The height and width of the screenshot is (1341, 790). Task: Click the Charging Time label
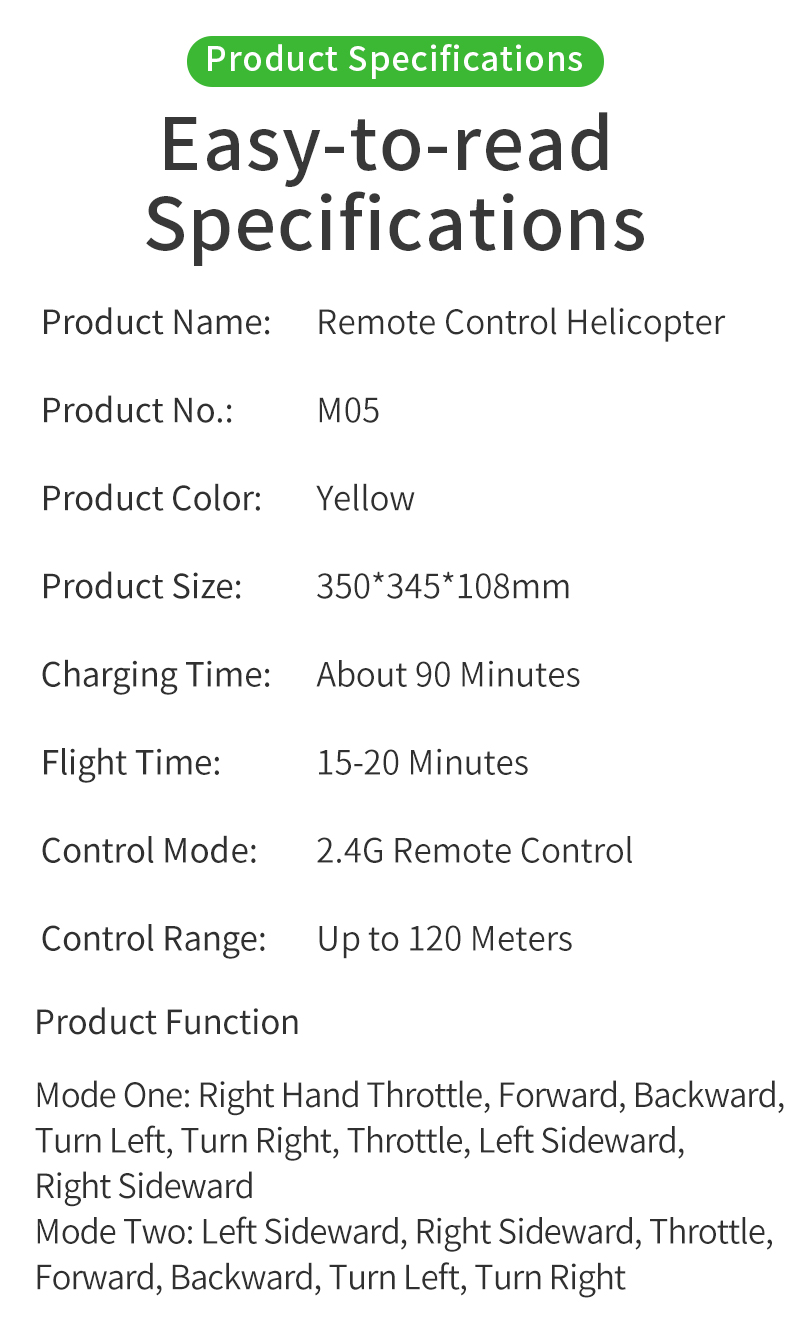tap(157, 675)
